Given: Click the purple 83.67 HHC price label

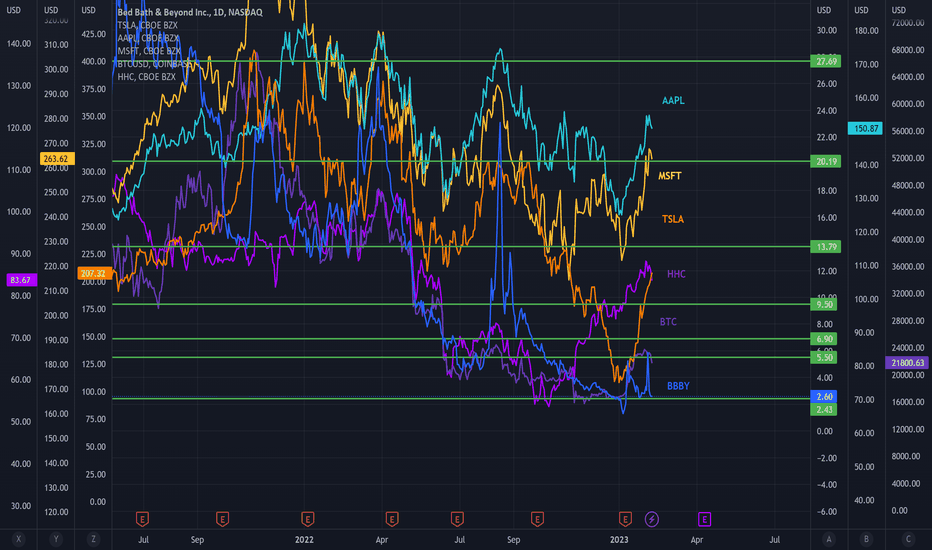Looking at the screenshot, I should pyautogui.click(x=21, y=279).
